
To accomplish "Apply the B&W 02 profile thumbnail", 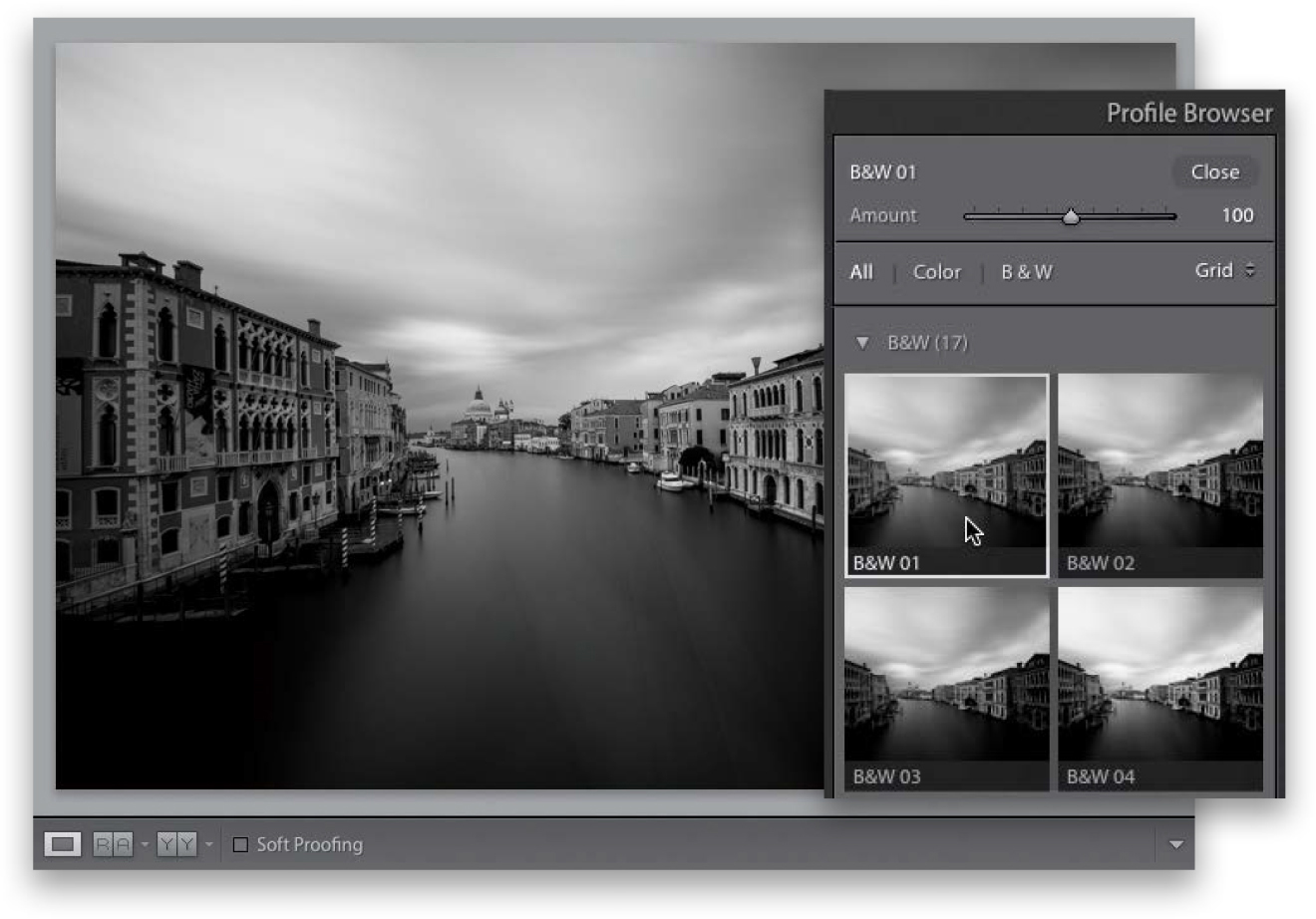I will coord(1160,475).
